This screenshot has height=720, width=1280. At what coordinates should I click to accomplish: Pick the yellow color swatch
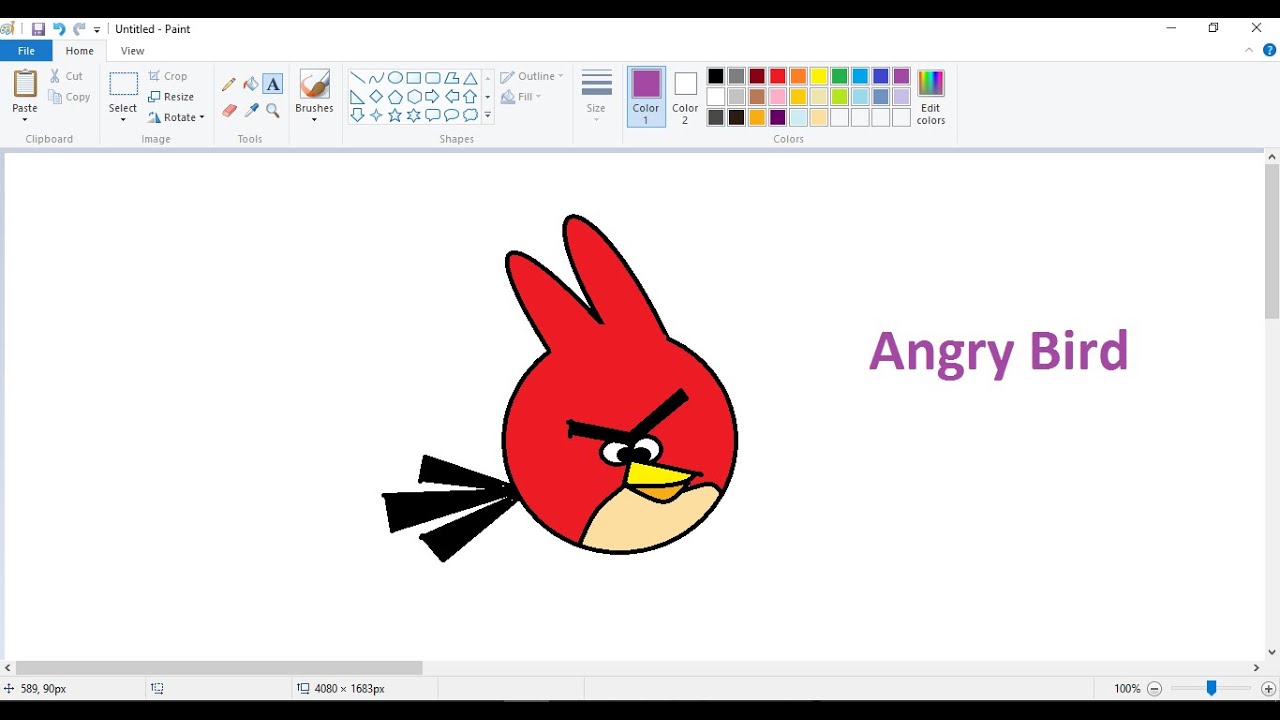pos(819,76)
